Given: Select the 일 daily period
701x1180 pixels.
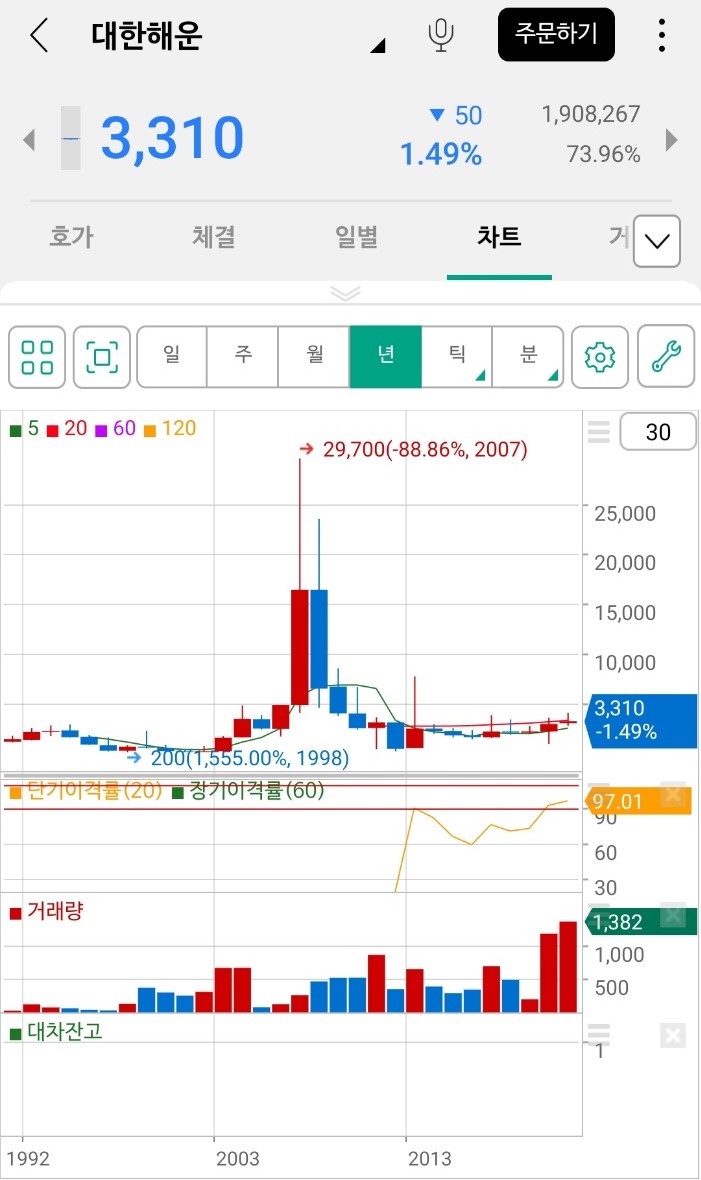Looking at the screenshot, I should (x=172, y=357).
